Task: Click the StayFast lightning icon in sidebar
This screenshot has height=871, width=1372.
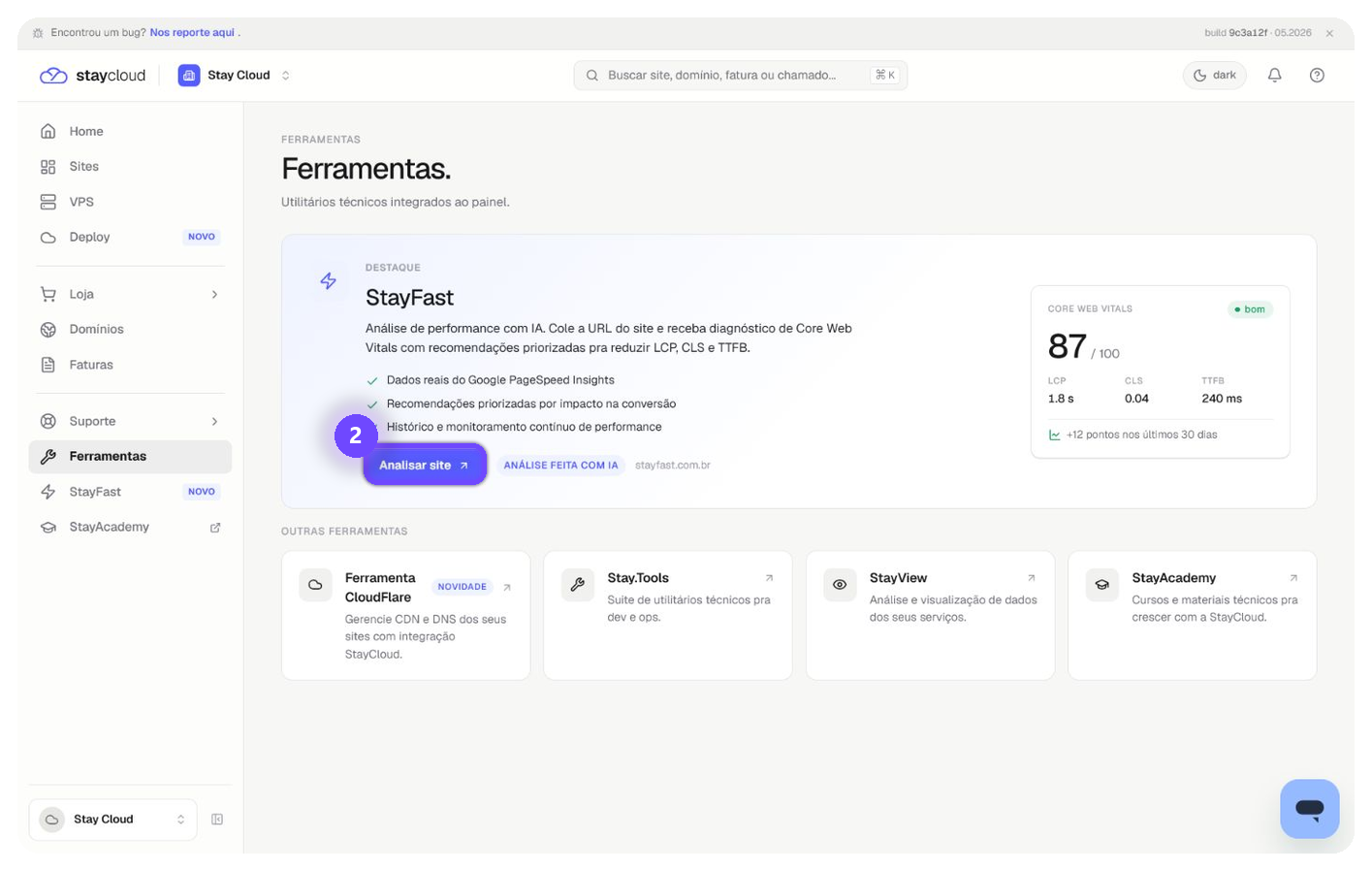Action: tap(48, 492)
